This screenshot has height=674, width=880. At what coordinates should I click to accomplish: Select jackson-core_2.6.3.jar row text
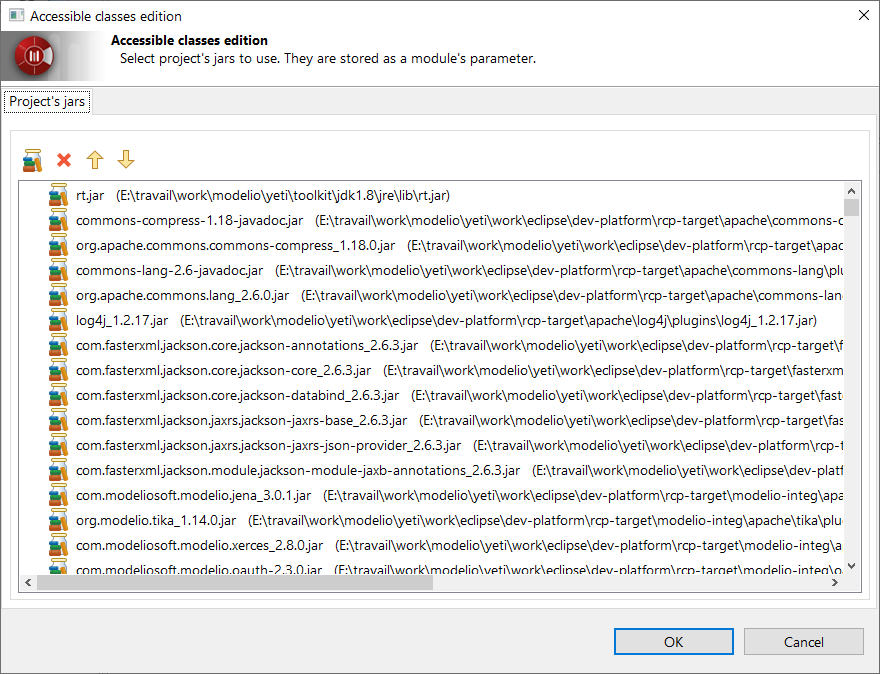(x=459, y=370)
